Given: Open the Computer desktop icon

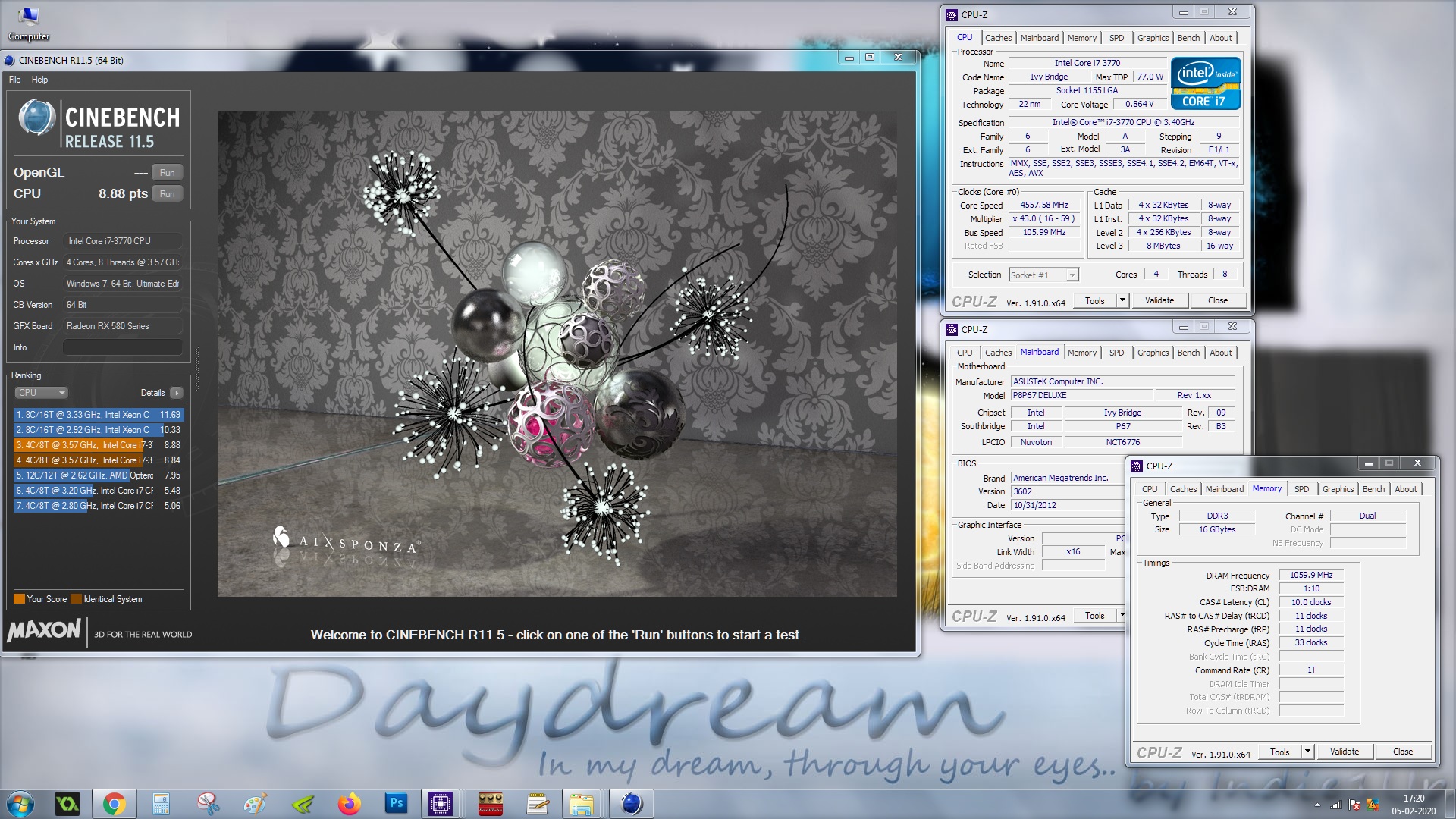Looking at the screenshot, I should coord(28,24).
